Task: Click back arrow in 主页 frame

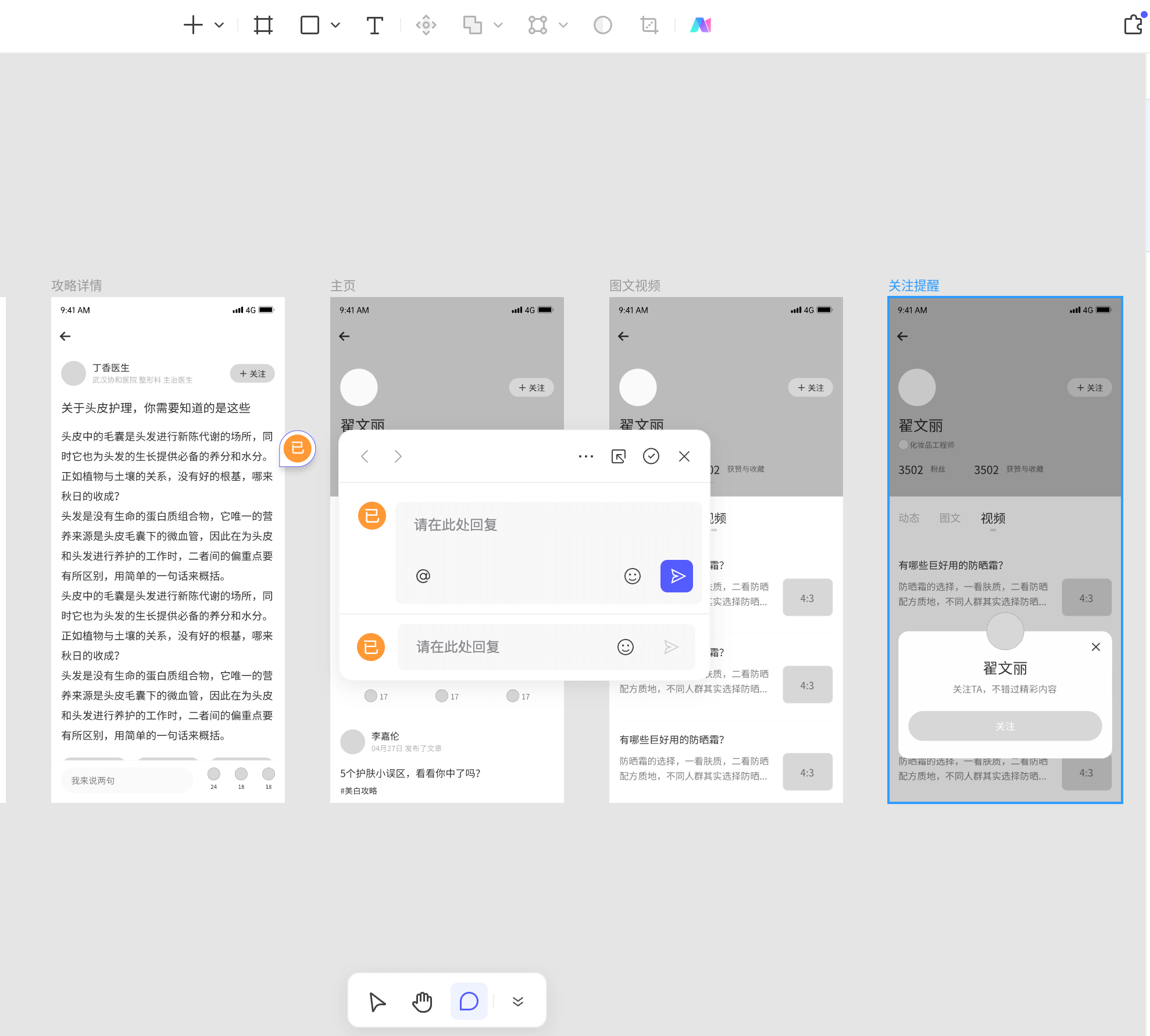Action: tap(344, 336)
